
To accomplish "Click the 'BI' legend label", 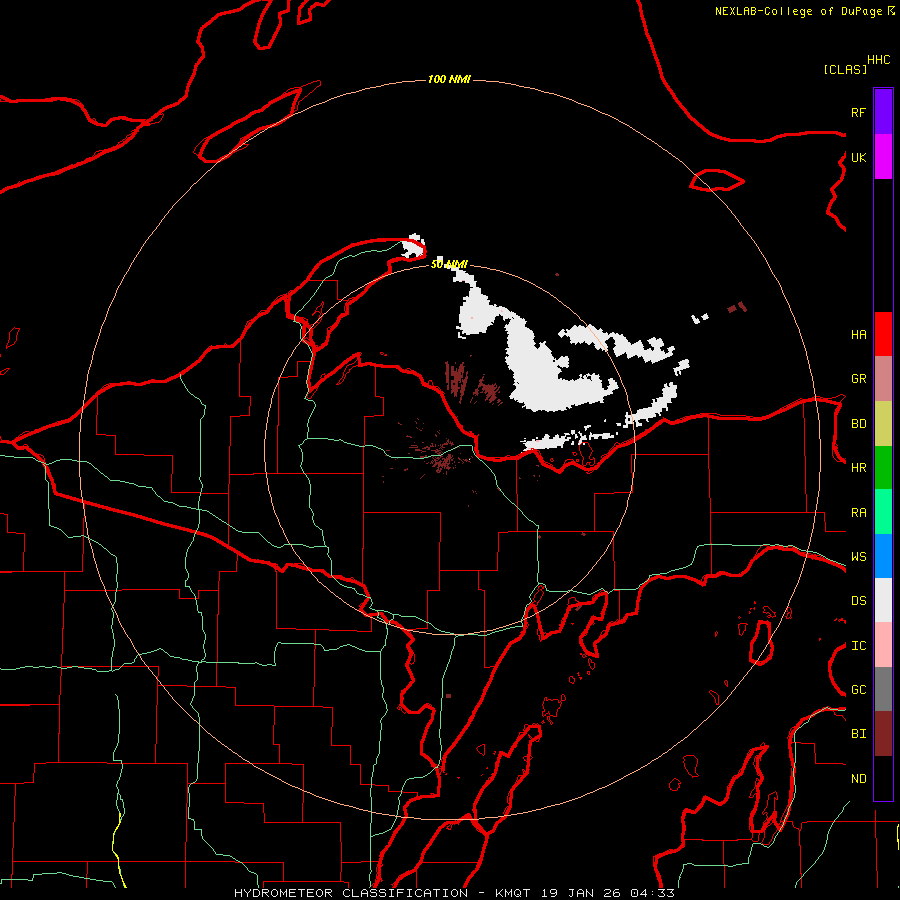I will tap(858, 734).
